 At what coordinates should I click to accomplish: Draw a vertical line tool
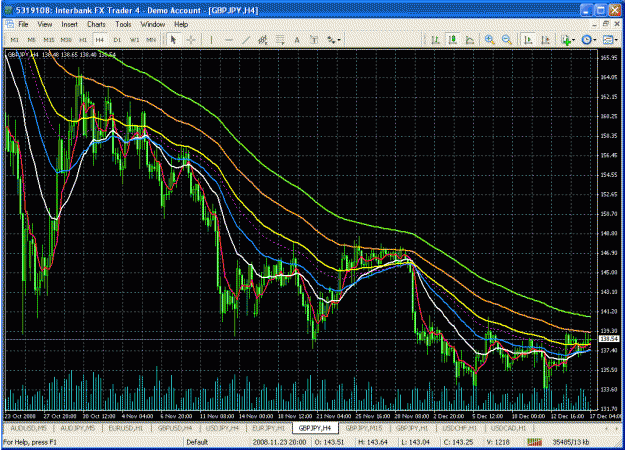click(211, 40)
